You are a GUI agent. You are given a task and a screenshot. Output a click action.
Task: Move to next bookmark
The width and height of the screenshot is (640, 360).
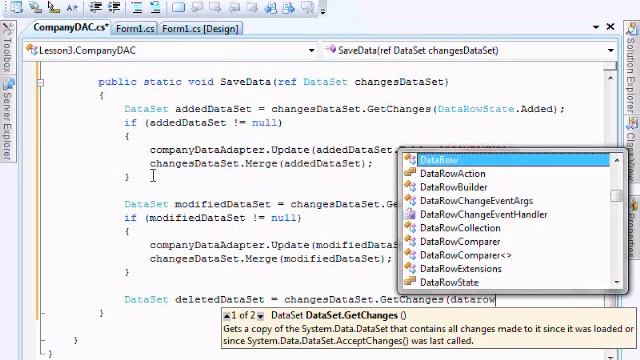point(215,7)
